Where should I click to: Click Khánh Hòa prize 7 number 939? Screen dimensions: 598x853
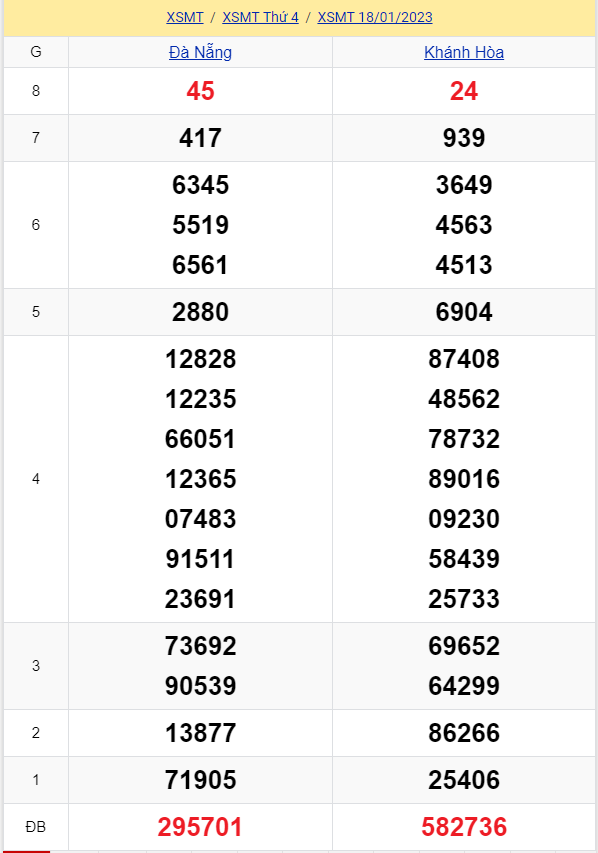tap(464, 138)
